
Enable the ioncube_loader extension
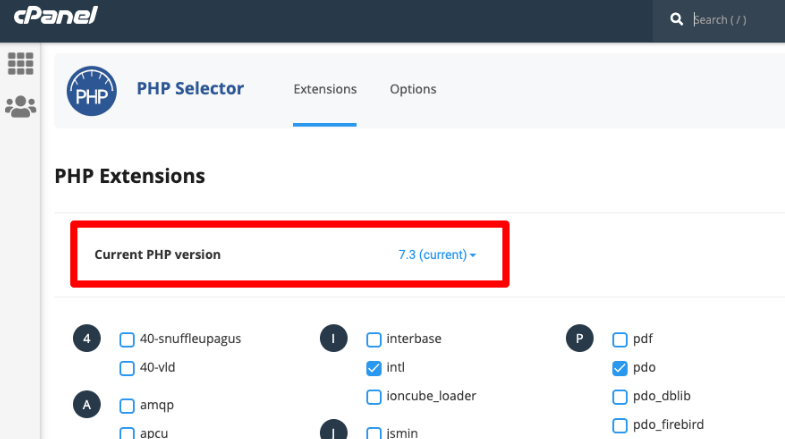coord(373,396)
